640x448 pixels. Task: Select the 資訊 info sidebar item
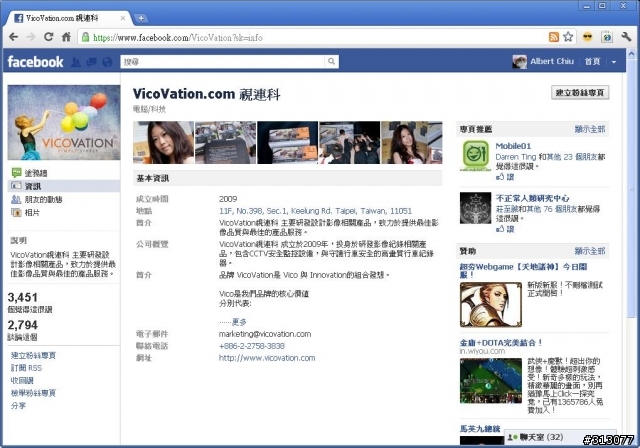click(64, 186)
